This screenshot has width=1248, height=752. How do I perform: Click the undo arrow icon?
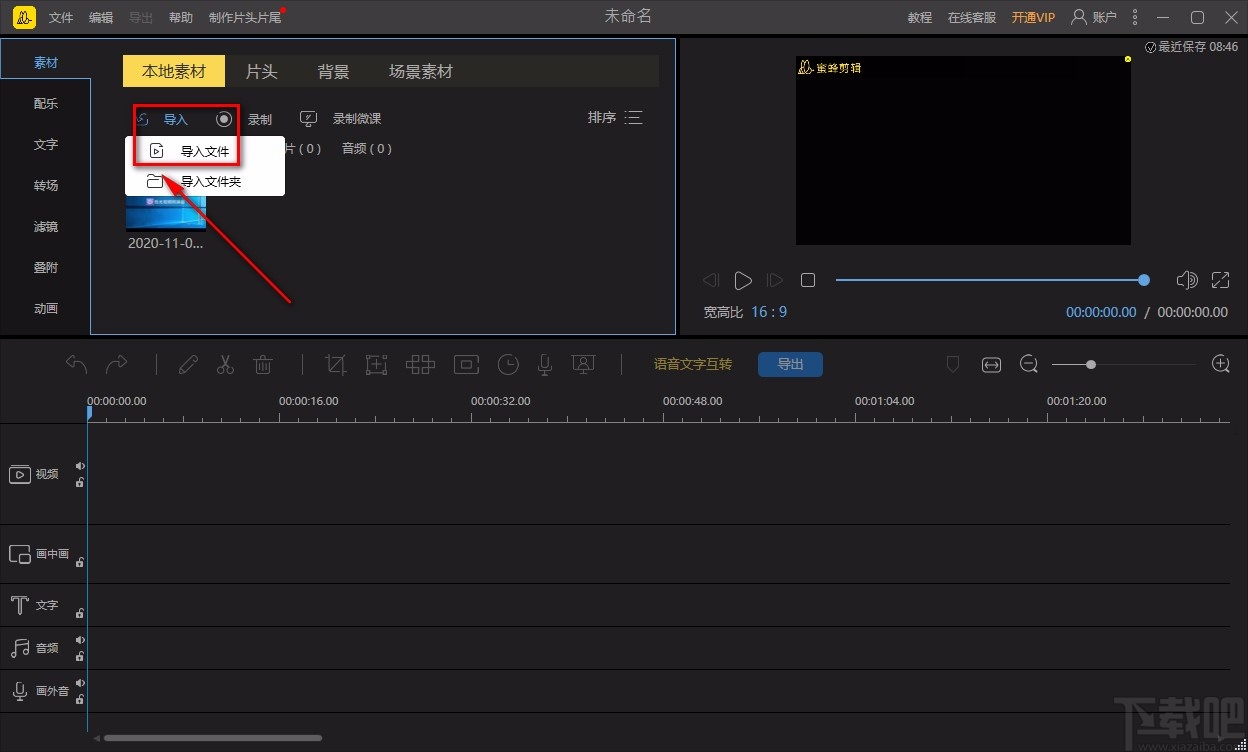point(77,365)
